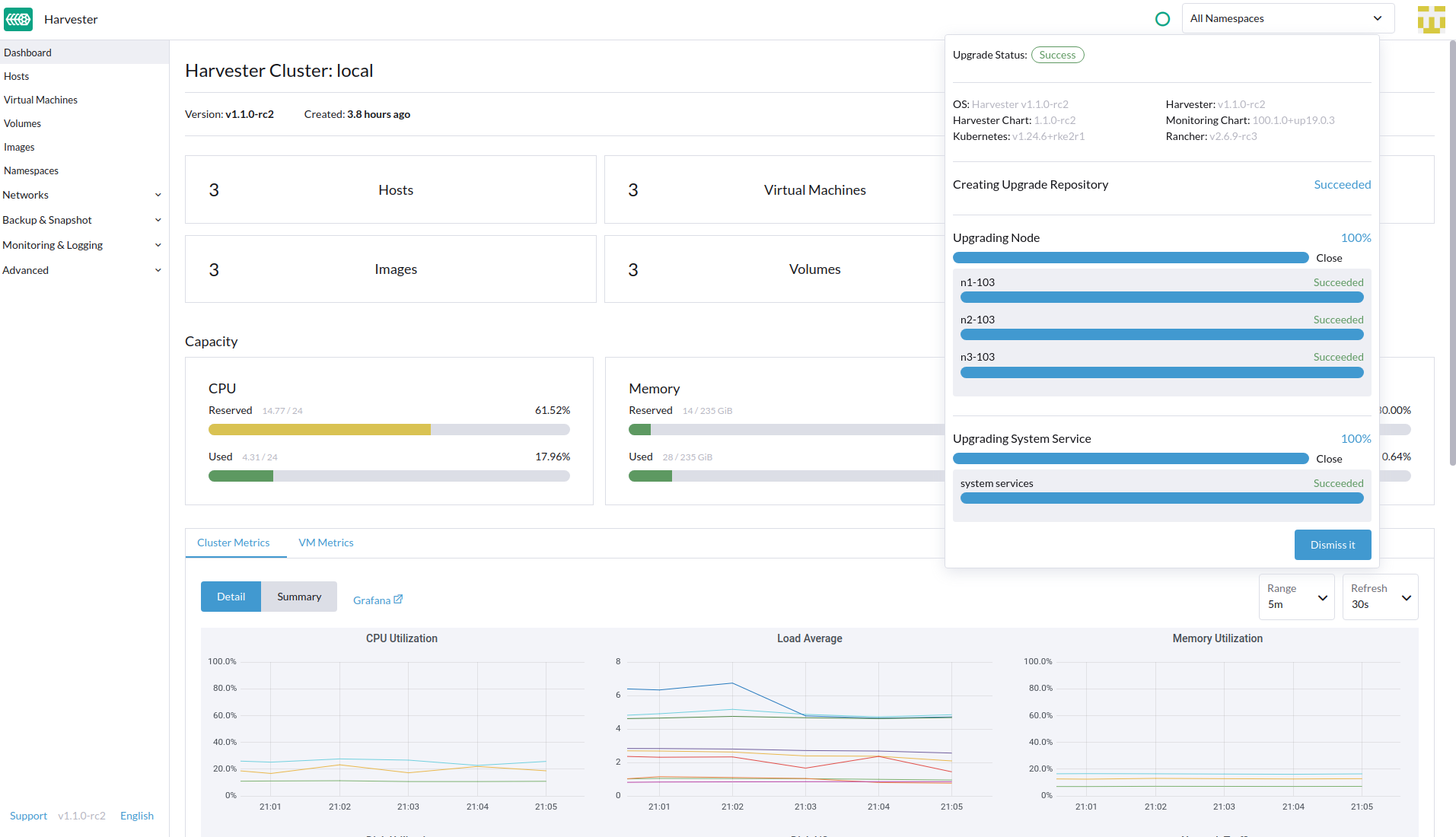Close the Upgrading System Service section
Image resolution: width=1456 pixels, height=837 pixels.
1329,459
